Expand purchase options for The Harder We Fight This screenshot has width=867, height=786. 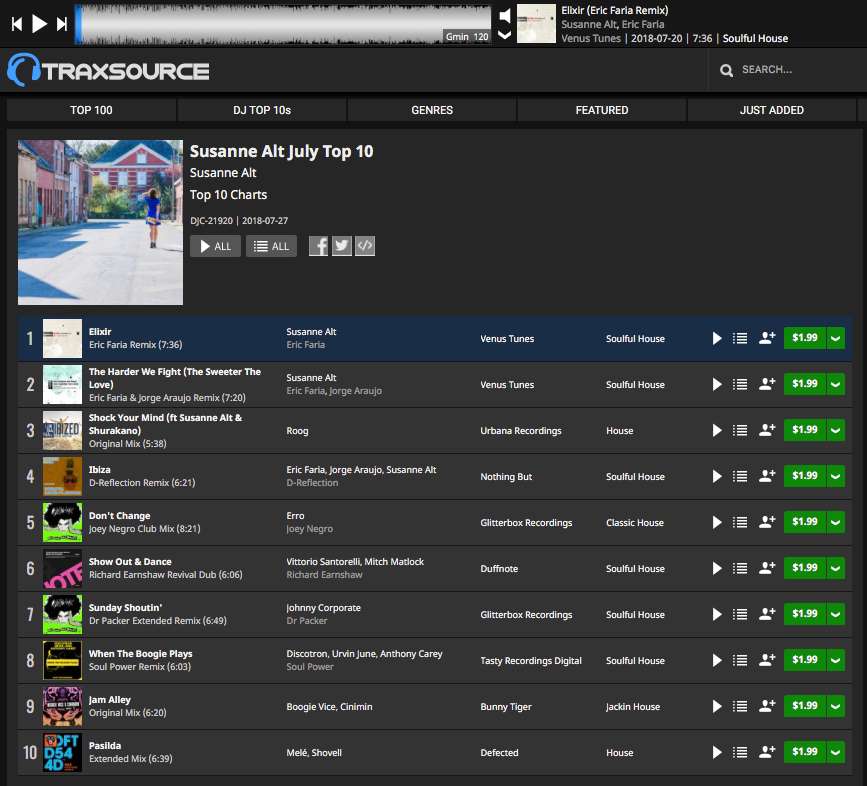click(x=835, y=384)
